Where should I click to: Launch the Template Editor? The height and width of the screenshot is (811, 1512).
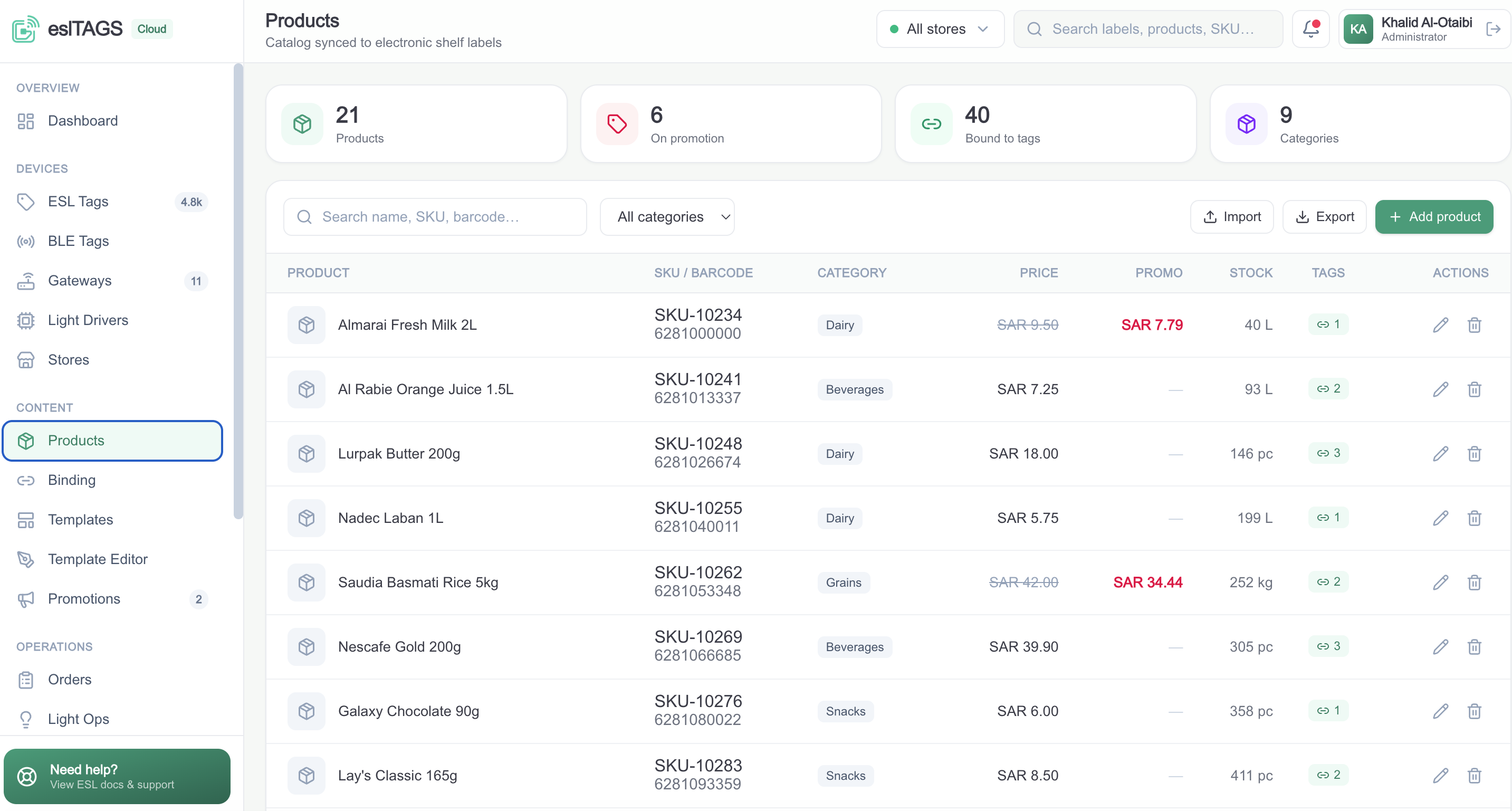point(113,559)
